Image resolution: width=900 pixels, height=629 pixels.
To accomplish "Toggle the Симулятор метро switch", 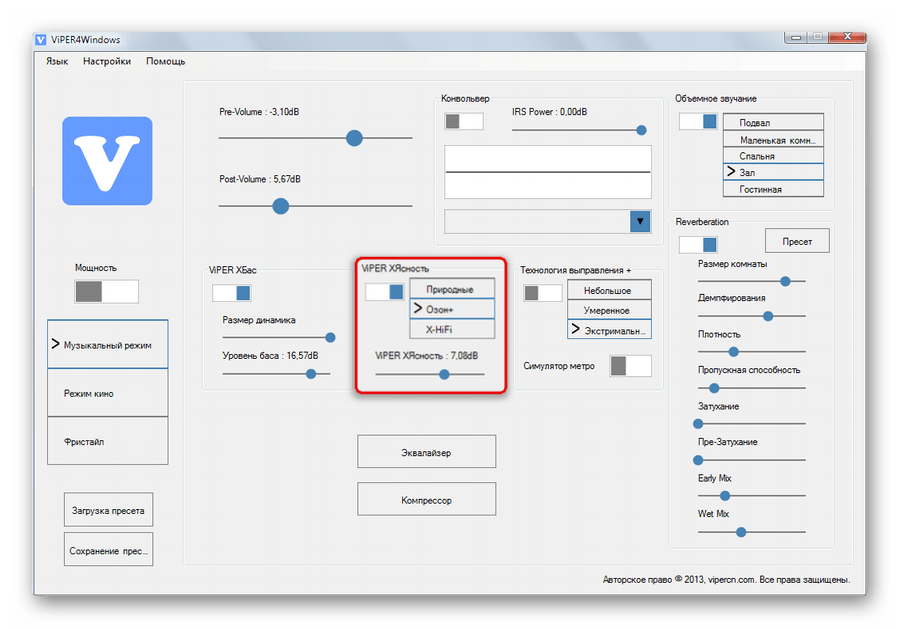I will pyautogui.click(x=630, y=366).
